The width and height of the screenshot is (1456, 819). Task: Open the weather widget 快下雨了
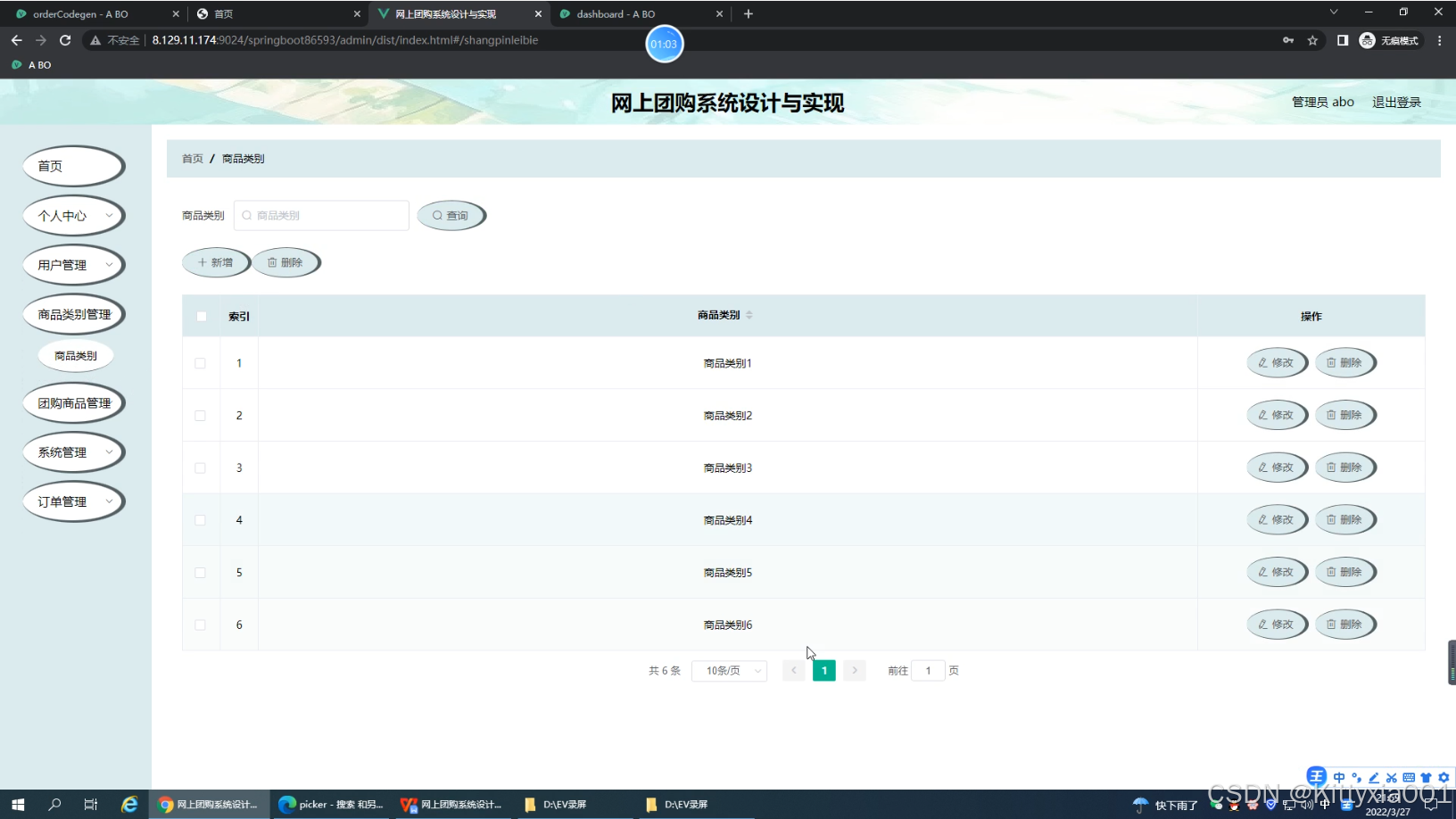coord(1166,805)
